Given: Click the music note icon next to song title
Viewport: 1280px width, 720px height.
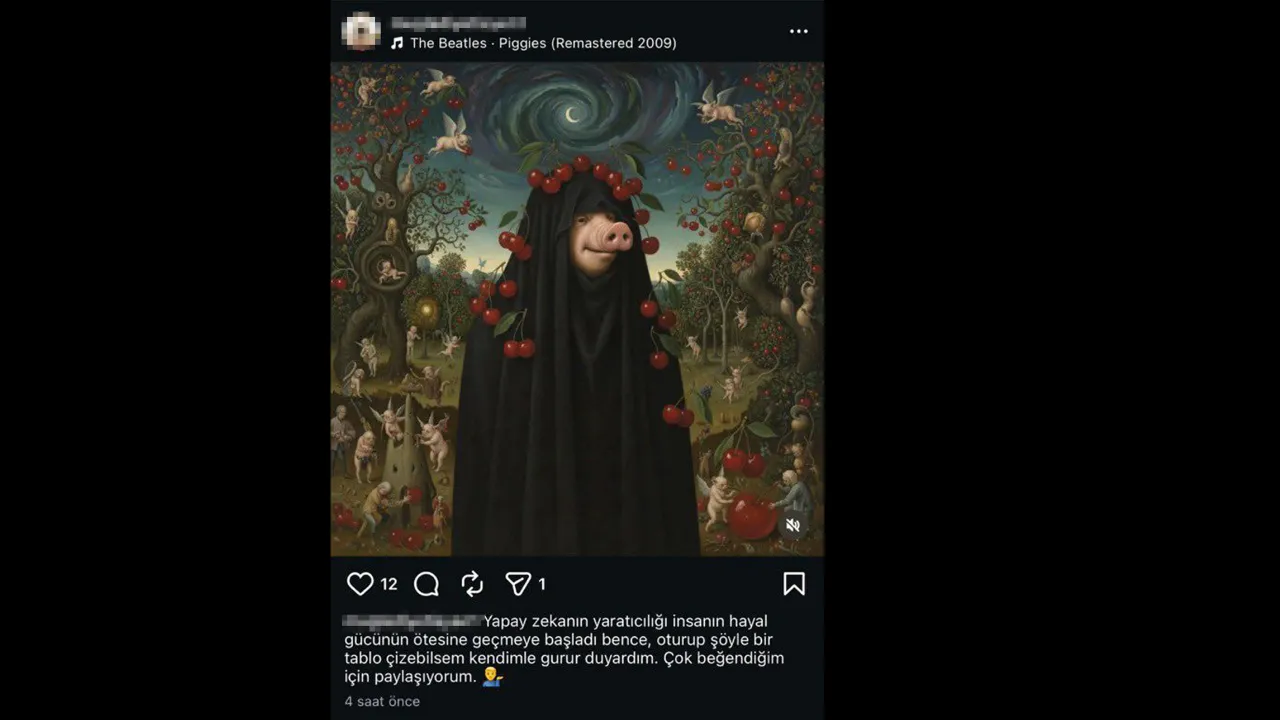Looking at the screenshot, I should coord(396,43).
